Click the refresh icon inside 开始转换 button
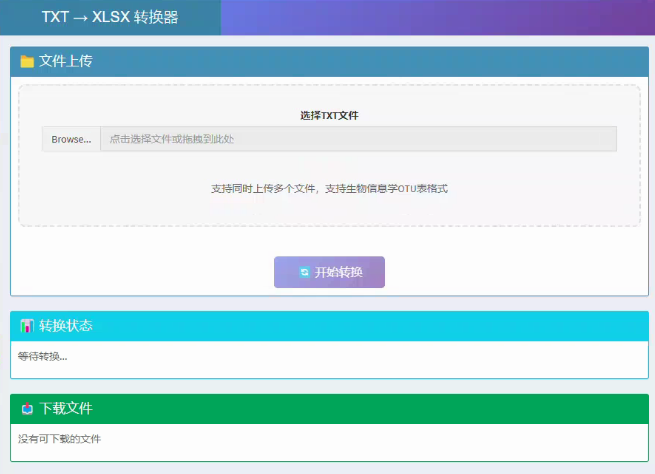The width and height of the screenshot is (655, 474). (x=304, y=272)
